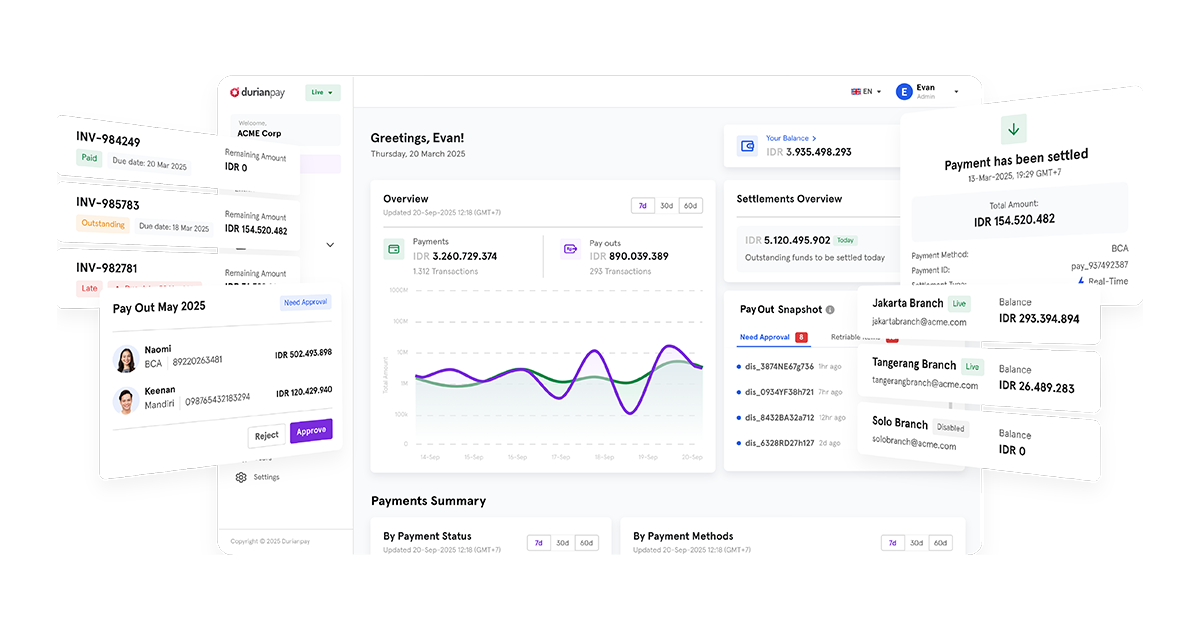Open the Your Balance link
The width and height of the screenshot is (1200, 630).
point(791,138)
